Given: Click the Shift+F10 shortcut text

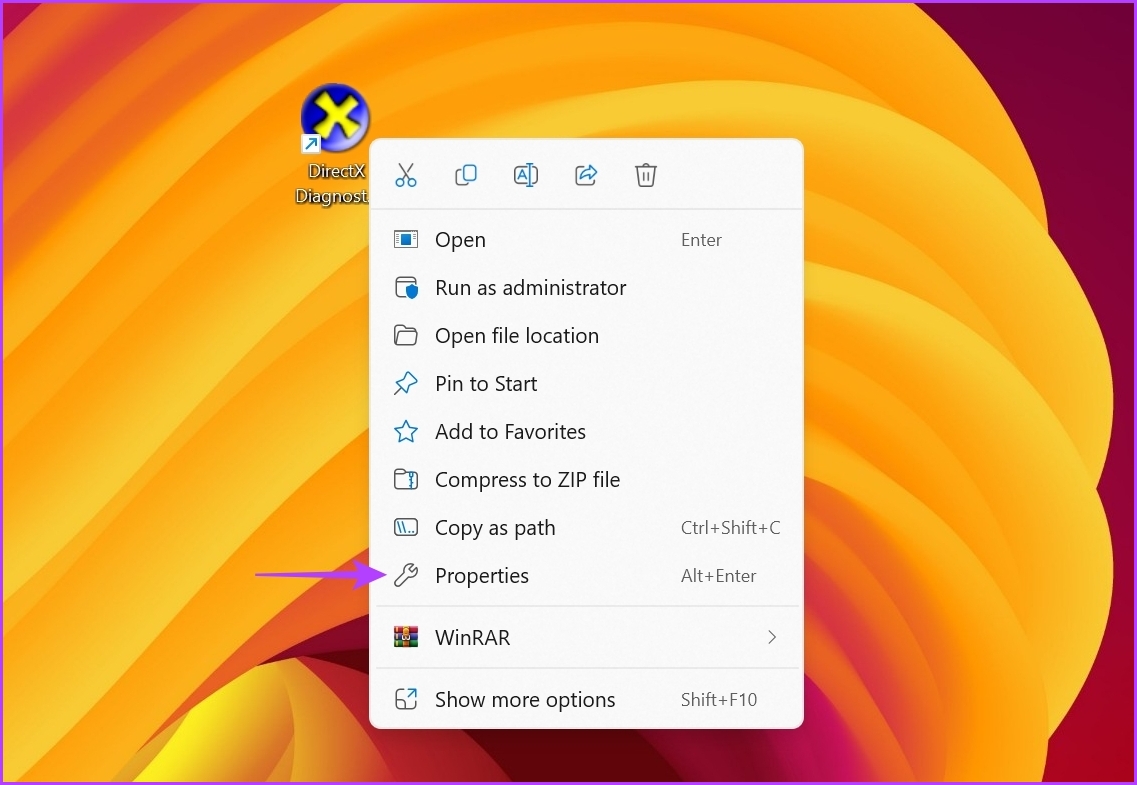Looking at the screenshot, I should [x=719, y=699].
